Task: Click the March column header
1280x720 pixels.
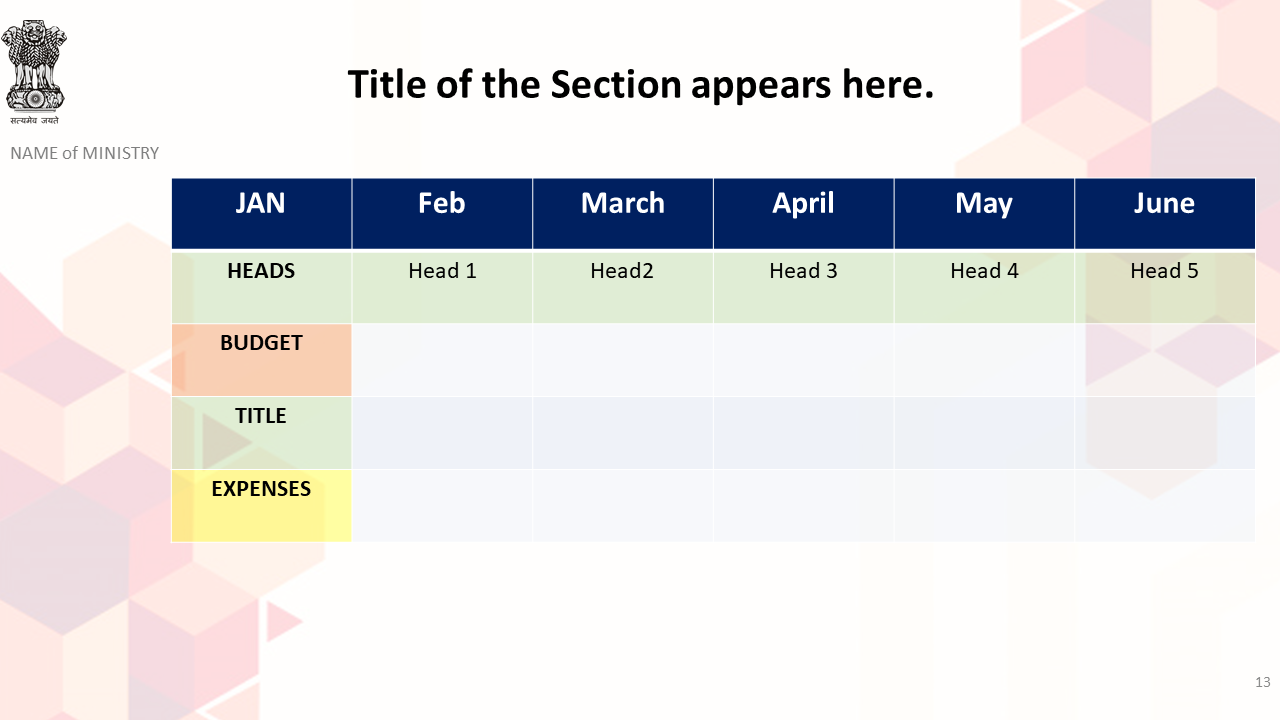Action: pyautogui.click(x=623, y=214)
